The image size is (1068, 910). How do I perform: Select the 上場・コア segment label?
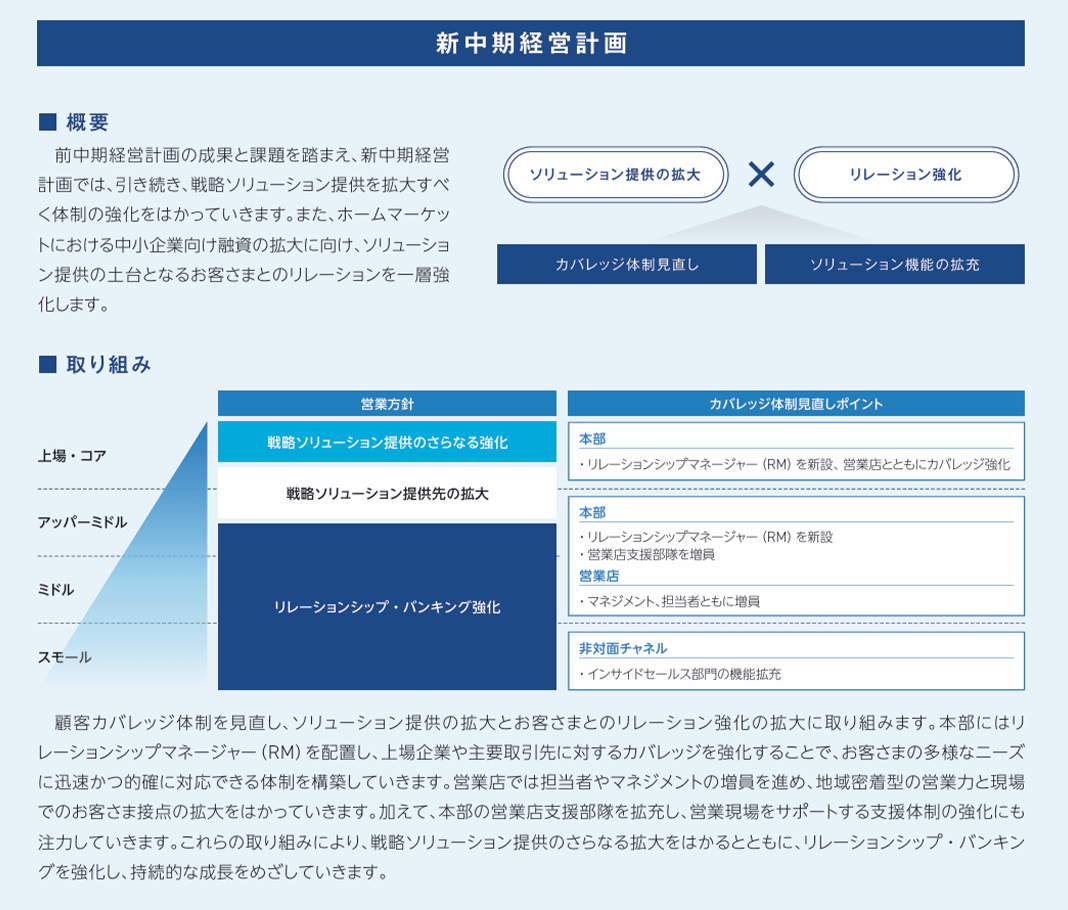point(72,456)
